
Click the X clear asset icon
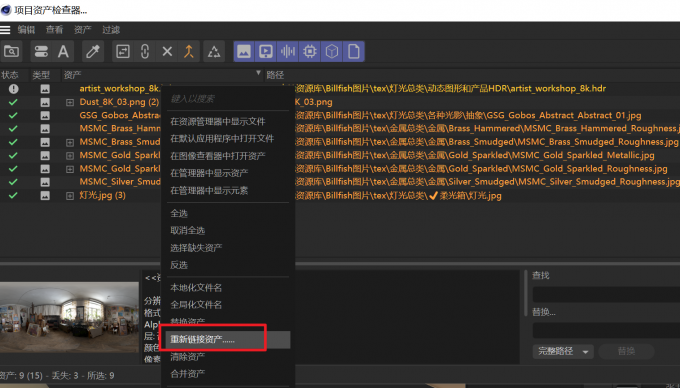[167, 52]
